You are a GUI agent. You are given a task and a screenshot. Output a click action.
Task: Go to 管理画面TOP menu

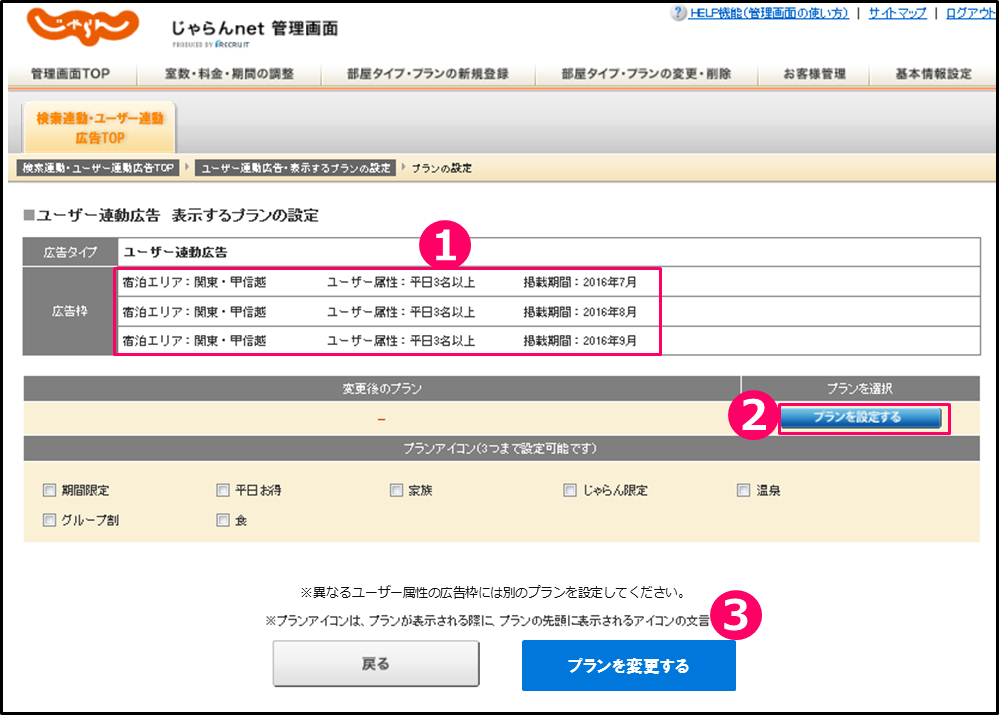point(70,74)
